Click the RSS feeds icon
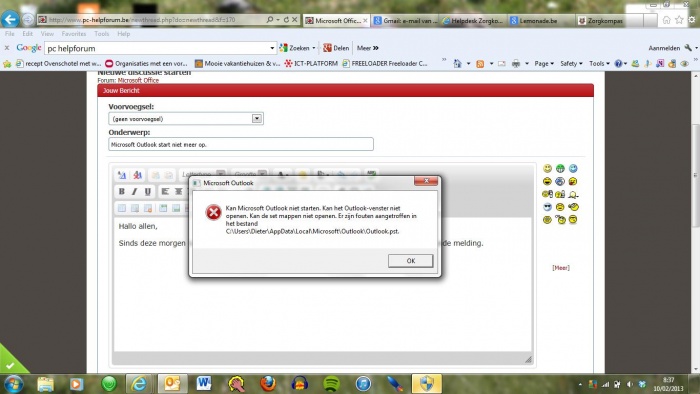 tap(480, 64)
